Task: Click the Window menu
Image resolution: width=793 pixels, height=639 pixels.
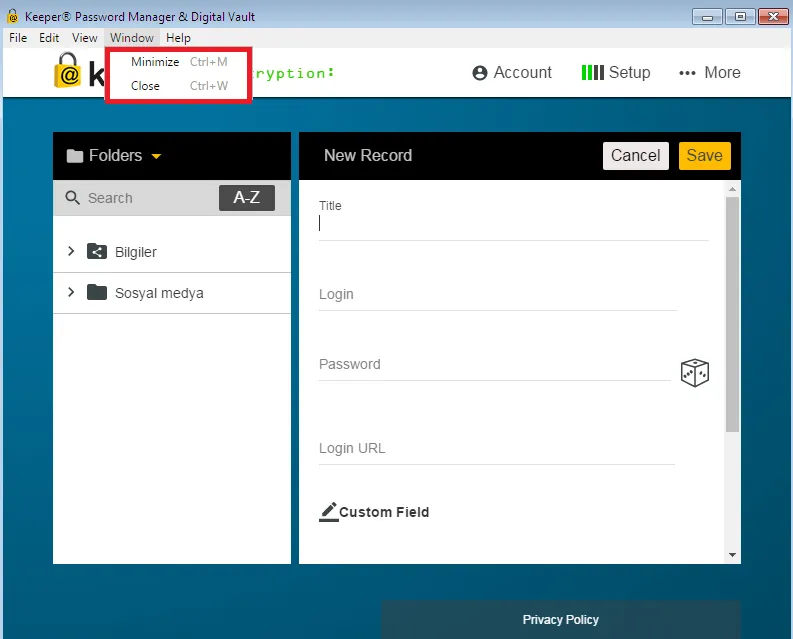Action: (132, 38)
